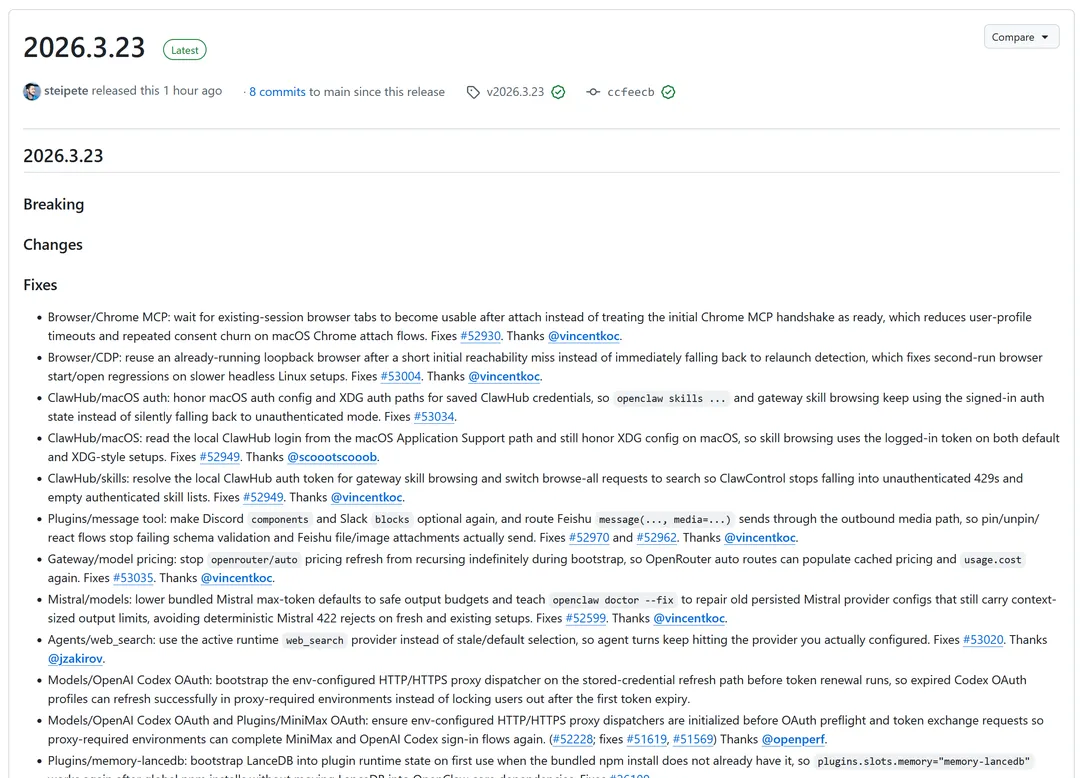Open issue #52930 link

click(480, 336)
